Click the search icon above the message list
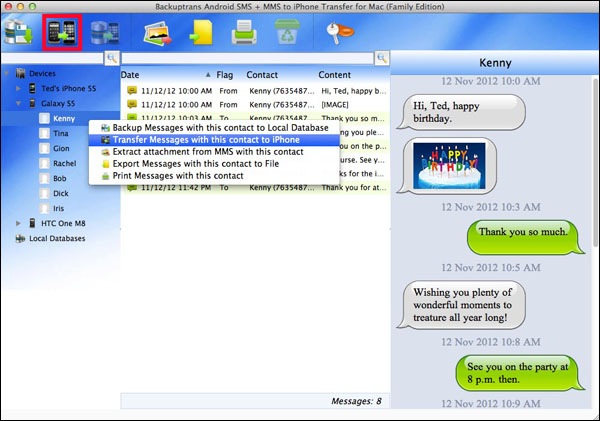The height and width of the screenshot is (421, 600). coord(382,58)
